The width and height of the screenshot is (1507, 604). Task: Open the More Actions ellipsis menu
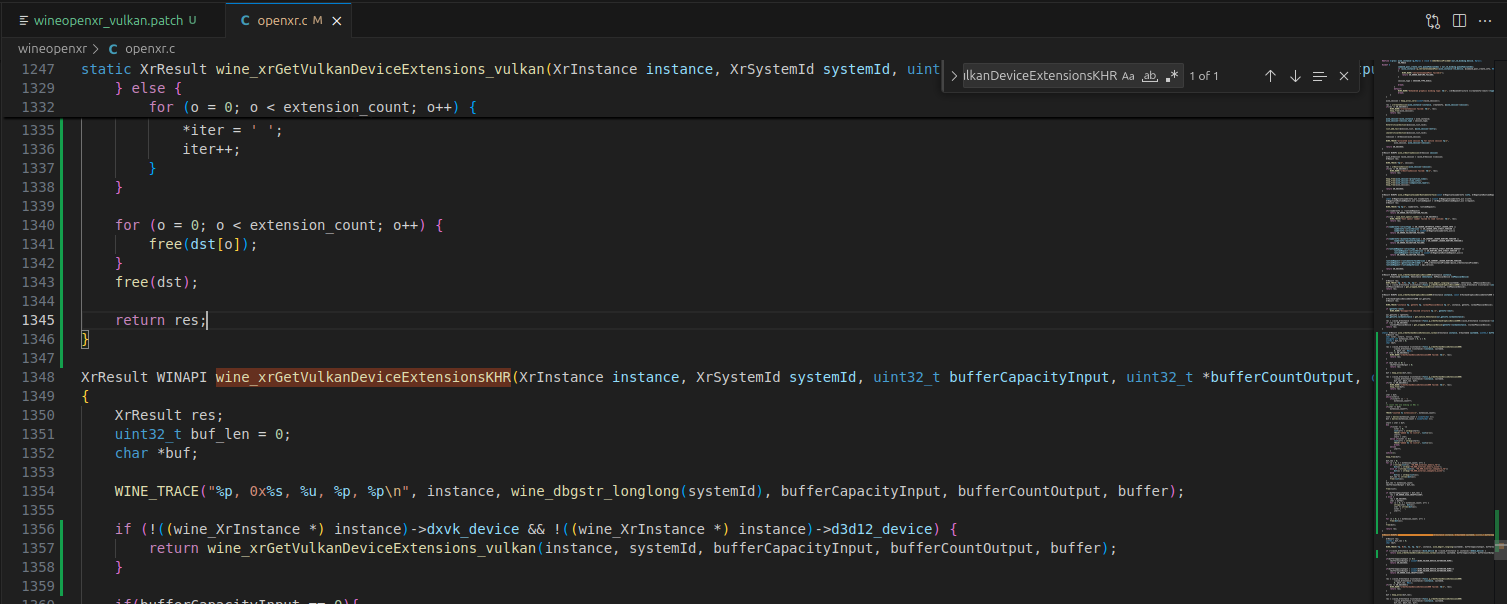tap(1485, 20)
